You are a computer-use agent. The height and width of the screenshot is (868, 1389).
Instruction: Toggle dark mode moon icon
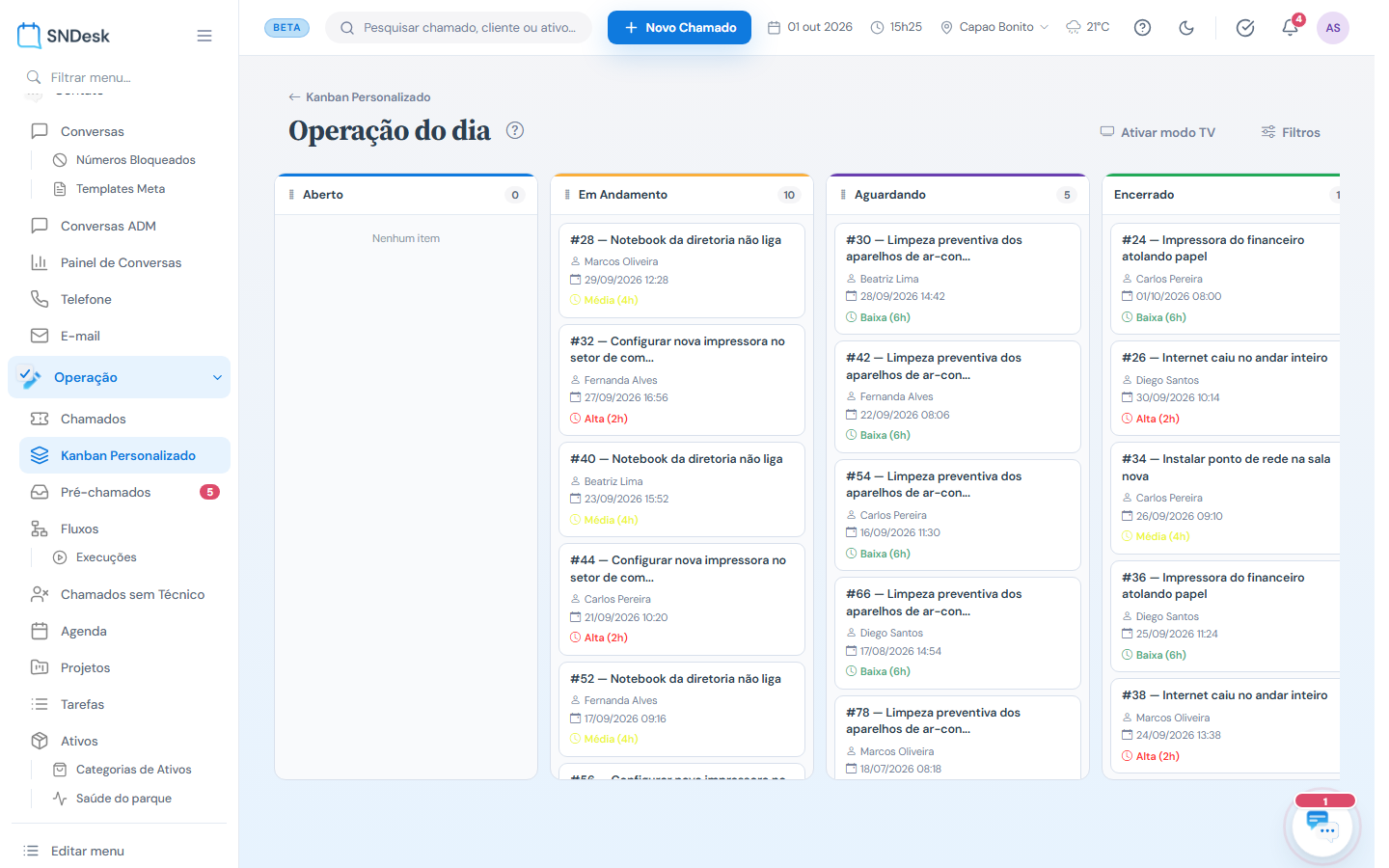coord(1186,28)
